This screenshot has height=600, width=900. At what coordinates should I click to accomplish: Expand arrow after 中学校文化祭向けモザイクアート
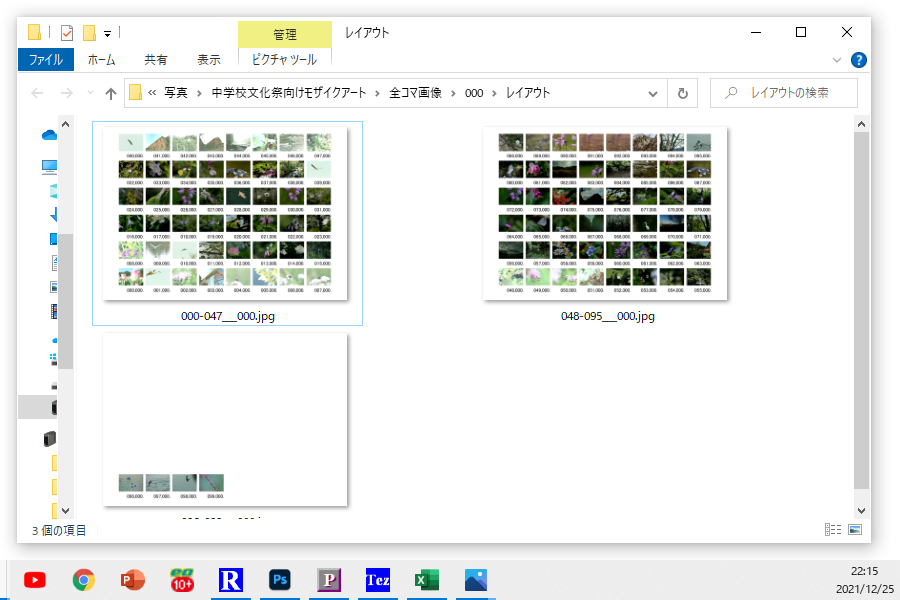pyautogui.click(x=377, y=94)
